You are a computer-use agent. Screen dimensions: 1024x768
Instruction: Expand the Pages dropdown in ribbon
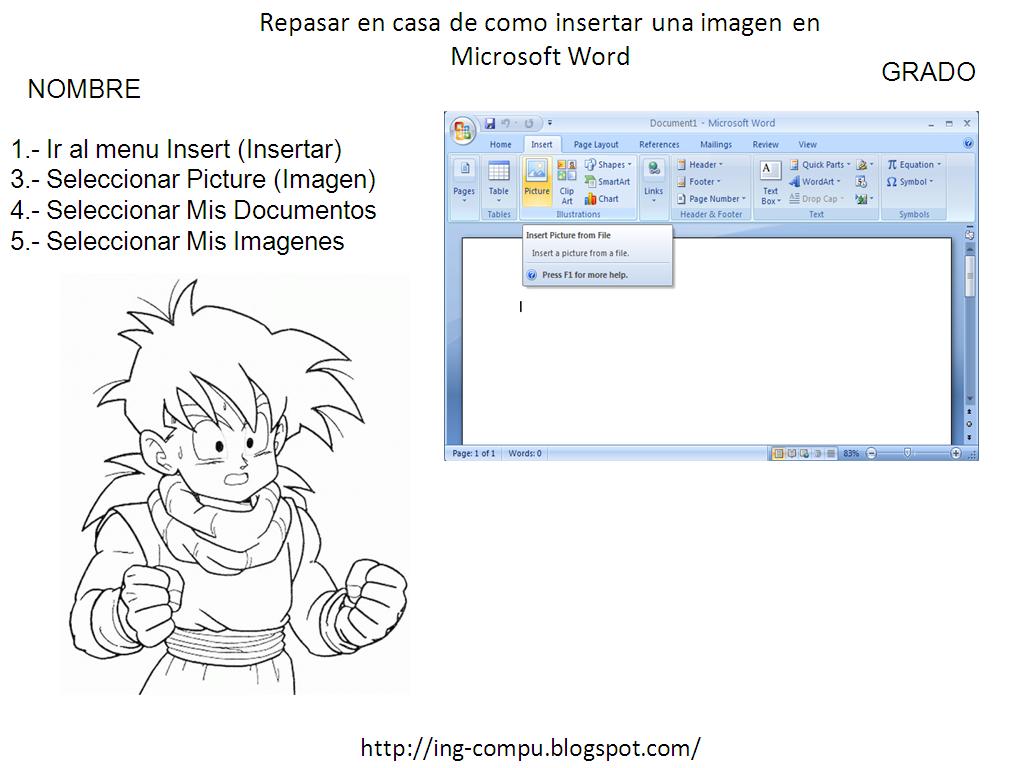point(464,181)
